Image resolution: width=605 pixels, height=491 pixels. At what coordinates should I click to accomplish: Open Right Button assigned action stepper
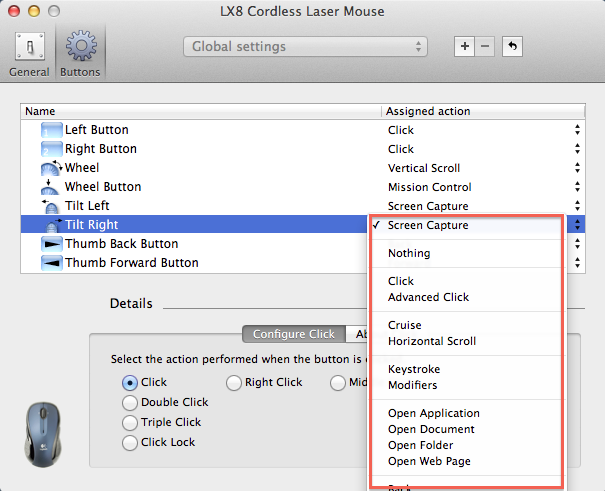[x=577, y=148]
